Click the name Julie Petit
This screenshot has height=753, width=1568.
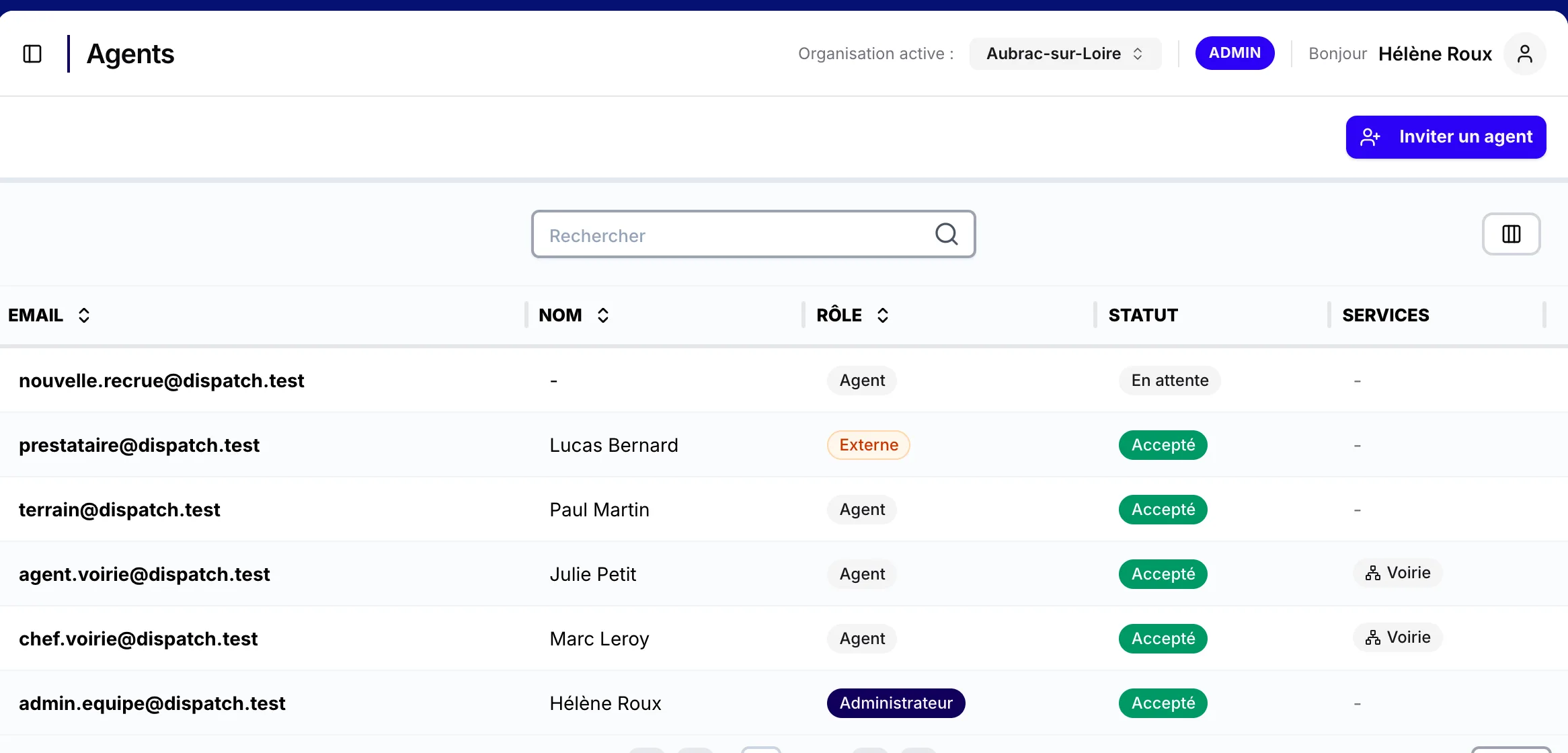(592, 574)
